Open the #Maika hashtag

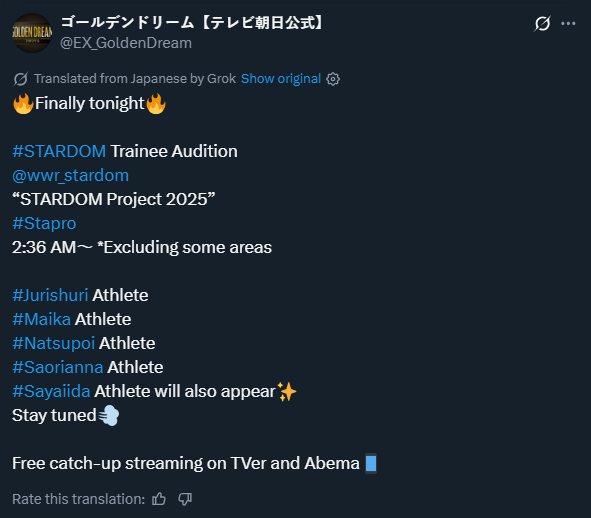pyautogui.click(x=41, y=319)
